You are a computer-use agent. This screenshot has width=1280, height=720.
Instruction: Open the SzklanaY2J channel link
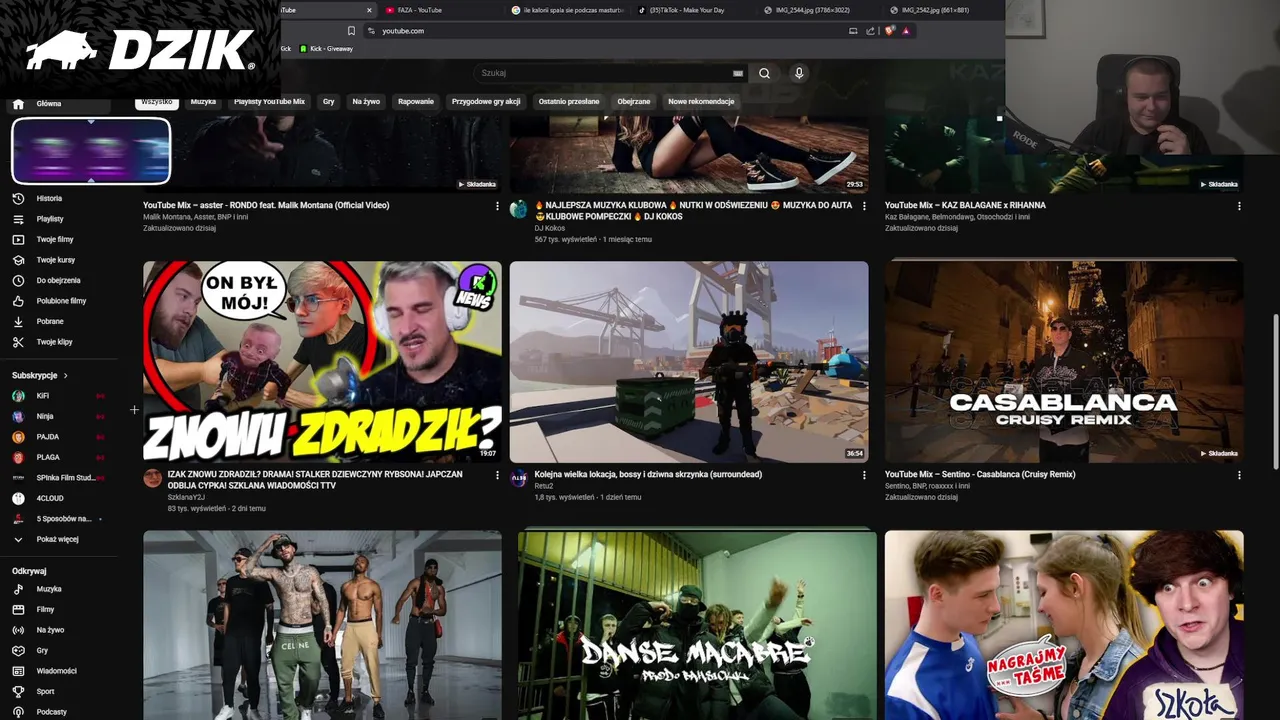(x=186, y=497)
